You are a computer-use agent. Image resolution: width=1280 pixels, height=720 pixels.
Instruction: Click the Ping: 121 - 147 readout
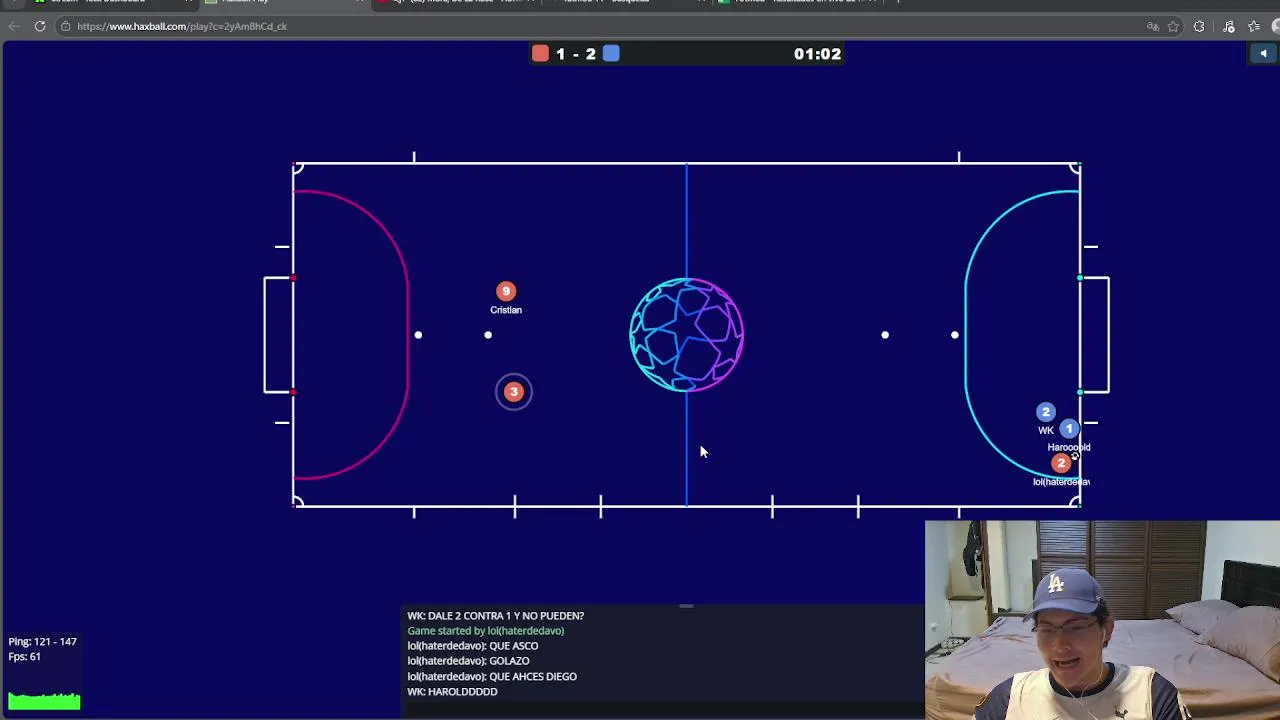42,642
